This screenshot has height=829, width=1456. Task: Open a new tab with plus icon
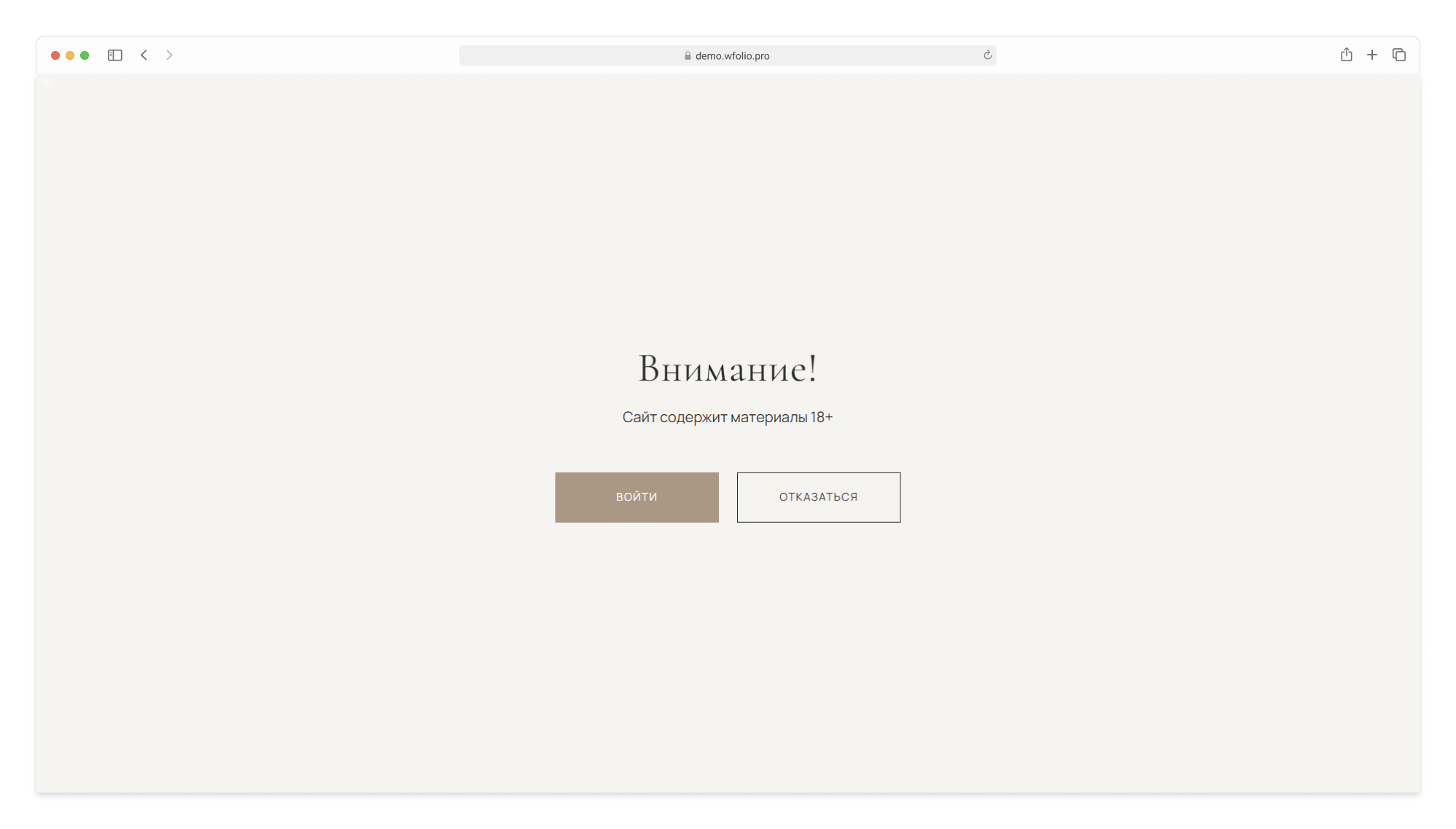tap(1371, 55)
